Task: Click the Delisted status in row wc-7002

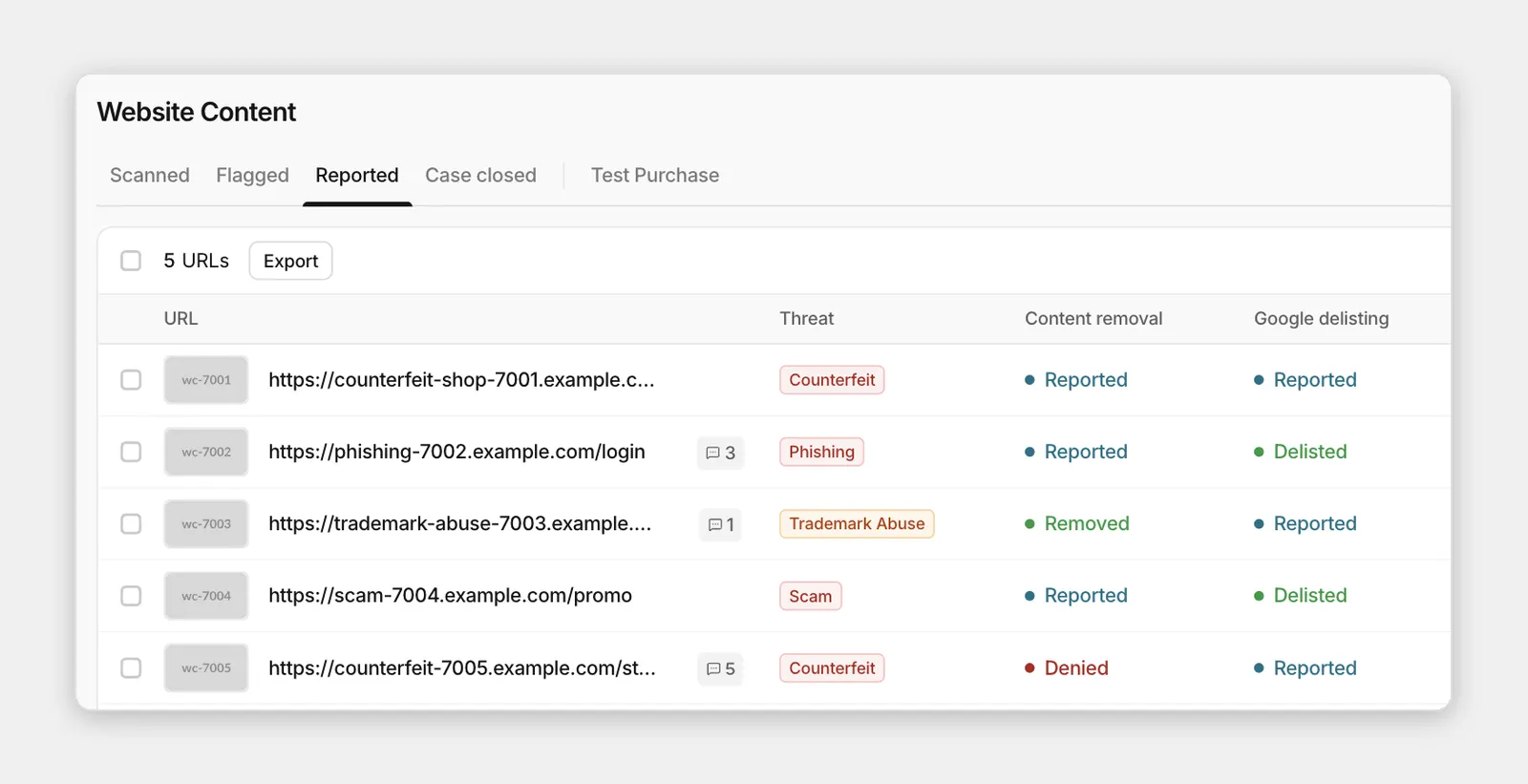Action: click(1301, 452)
